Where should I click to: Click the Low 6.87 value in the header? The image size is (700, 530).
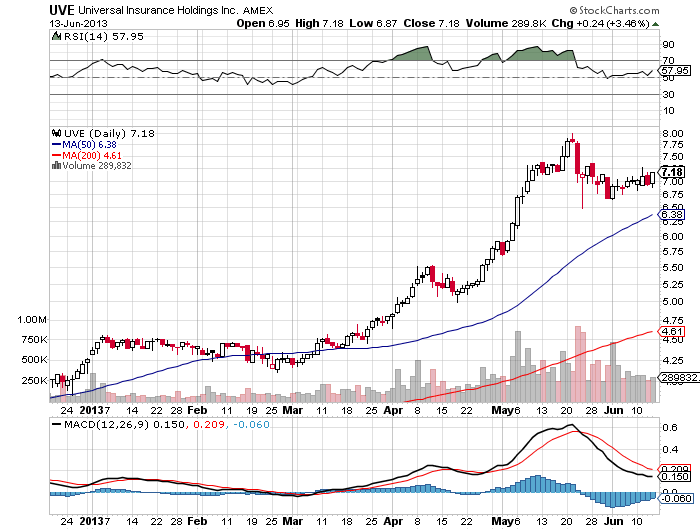(373, 23)
